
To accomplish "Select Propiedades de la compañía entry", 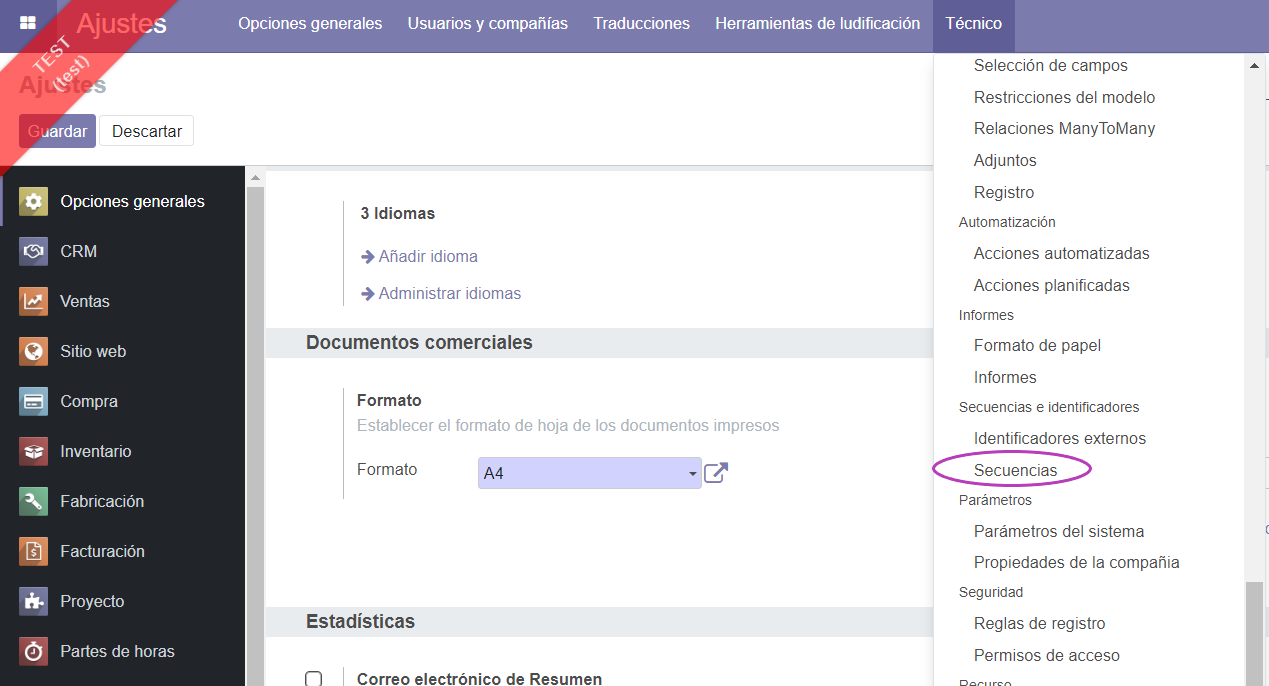I will (x=1076, y=563).
